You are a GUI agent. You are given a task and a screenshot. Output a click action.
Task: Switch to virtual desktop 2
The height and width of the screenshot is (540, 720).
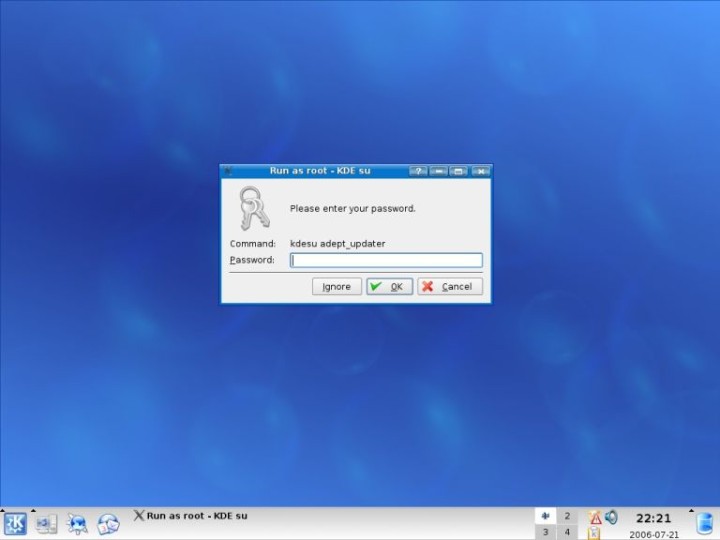click(x=567, y=516)
